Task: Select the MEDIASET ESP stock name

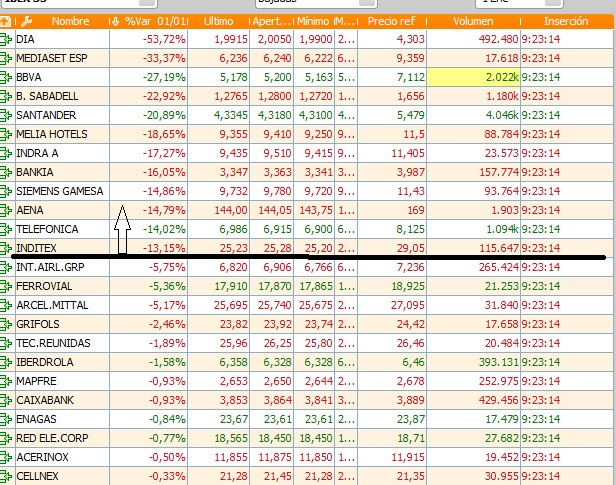Action: click(51, 58)
